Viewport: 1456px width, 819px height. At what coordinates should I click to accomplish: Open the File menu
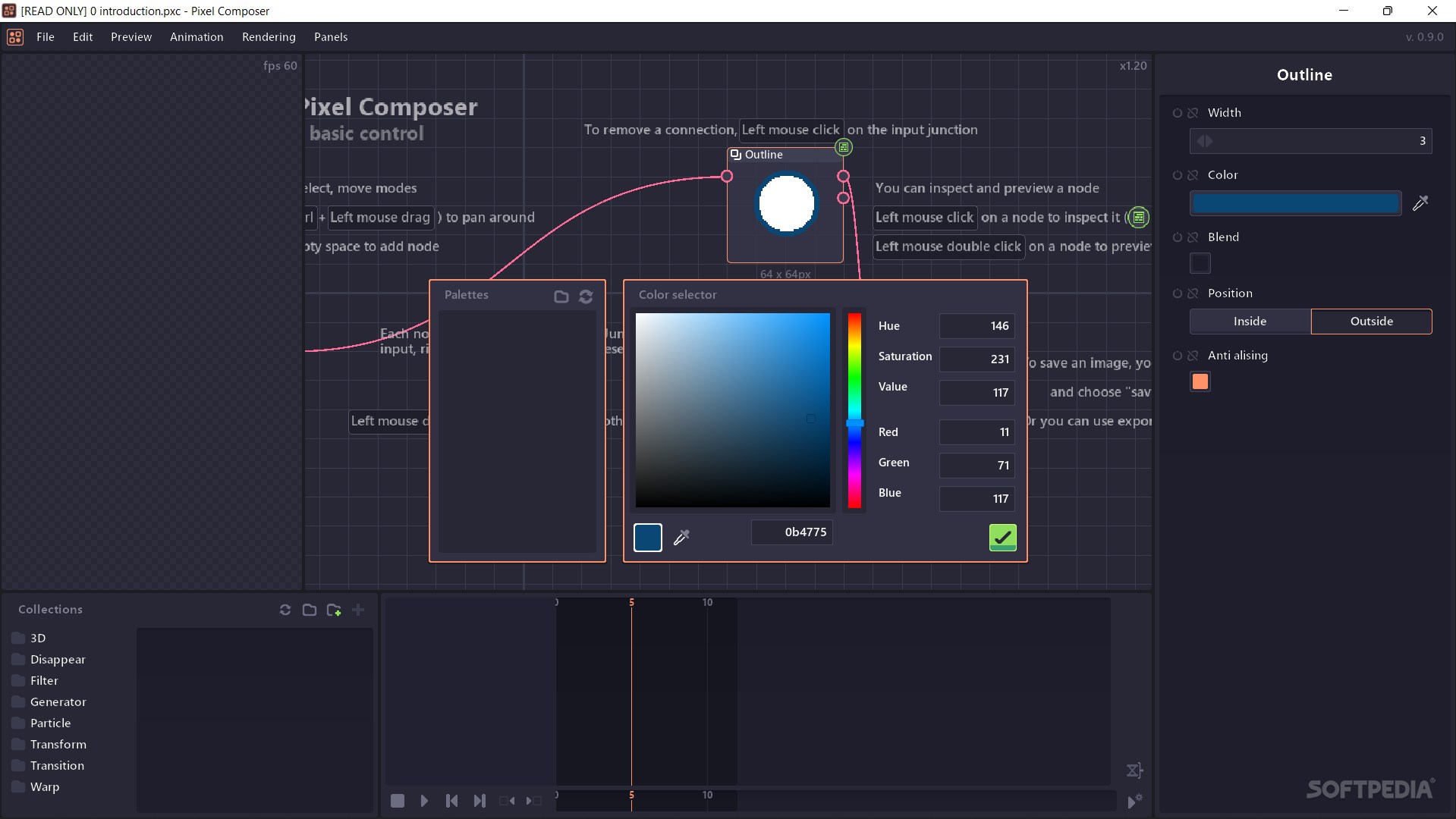coord(46,36)
